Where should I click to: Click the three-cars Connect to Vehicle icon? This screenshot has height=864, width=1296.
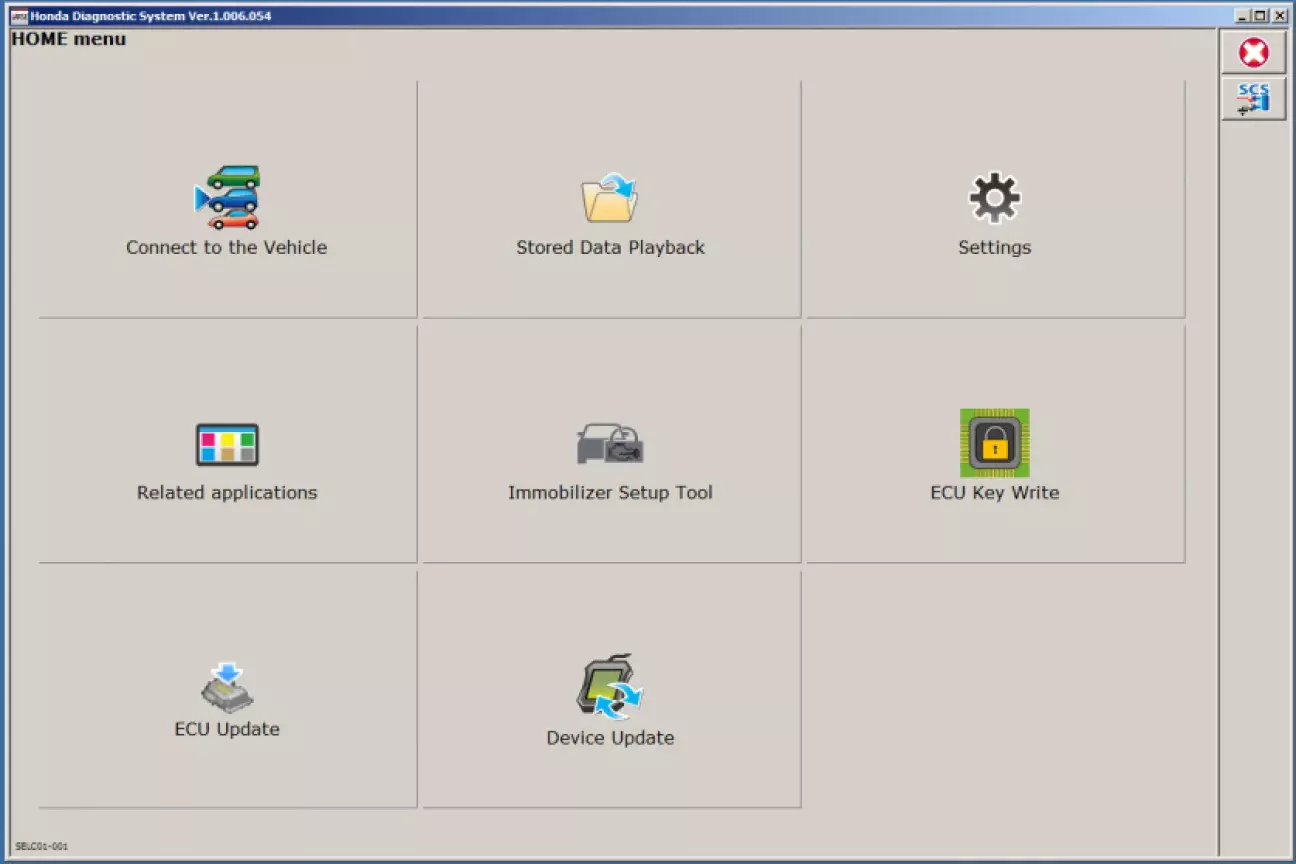click(227, 197)
